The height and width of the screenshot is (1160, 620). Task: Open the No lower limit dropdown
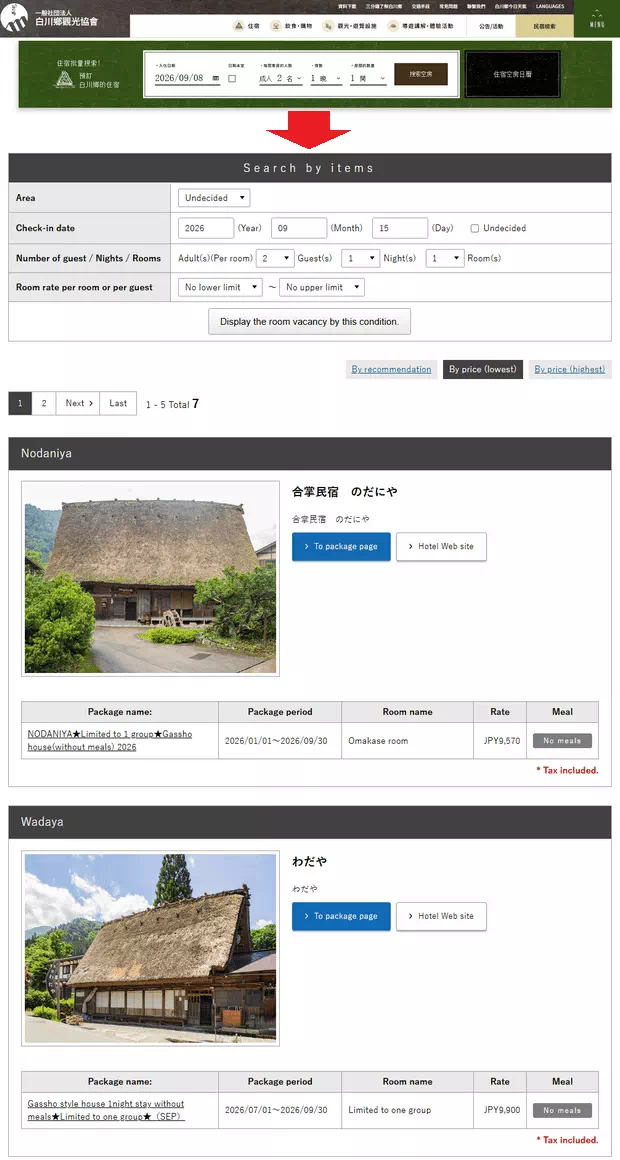220,287
